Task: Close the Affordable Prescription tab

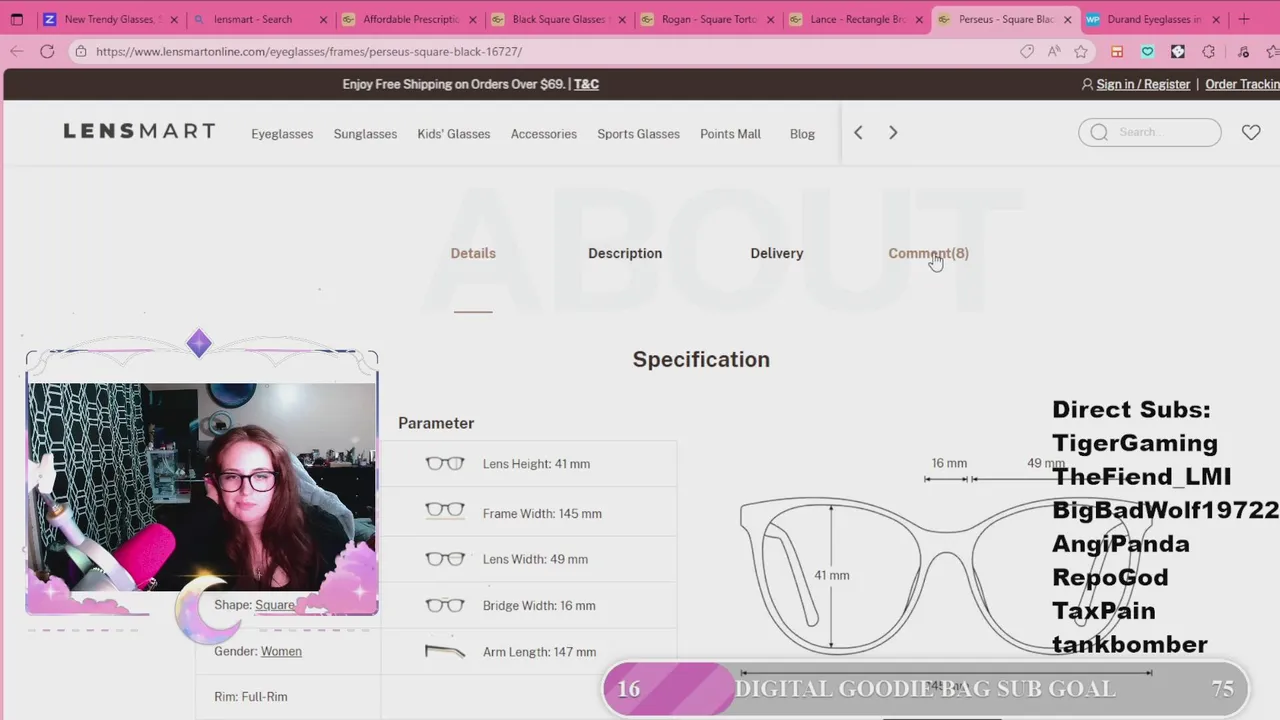Action: pos(471,19)
